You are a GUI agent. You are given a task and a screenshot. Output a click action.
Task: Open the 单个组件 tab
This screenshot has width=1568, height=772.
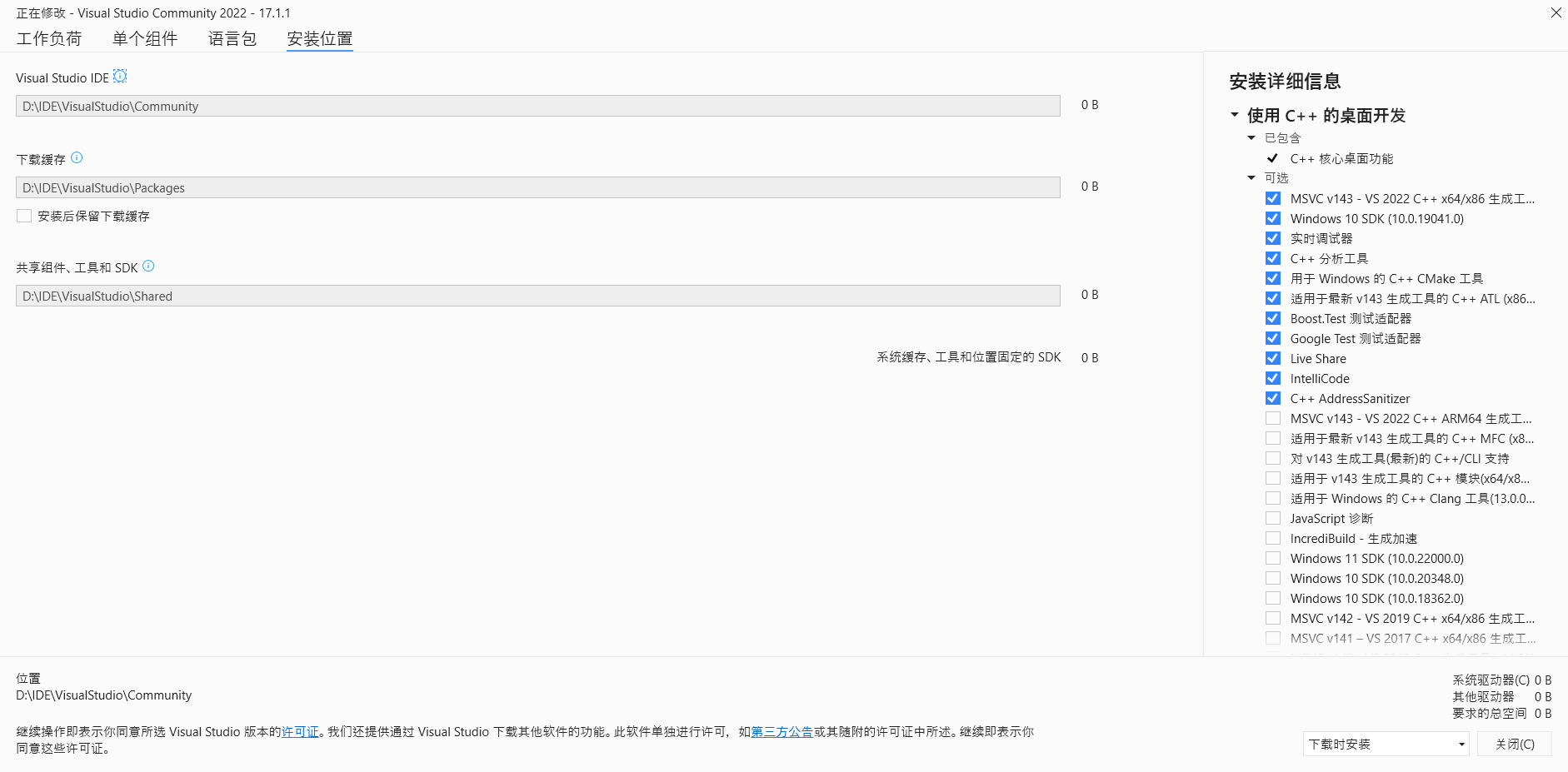point(145,38)
